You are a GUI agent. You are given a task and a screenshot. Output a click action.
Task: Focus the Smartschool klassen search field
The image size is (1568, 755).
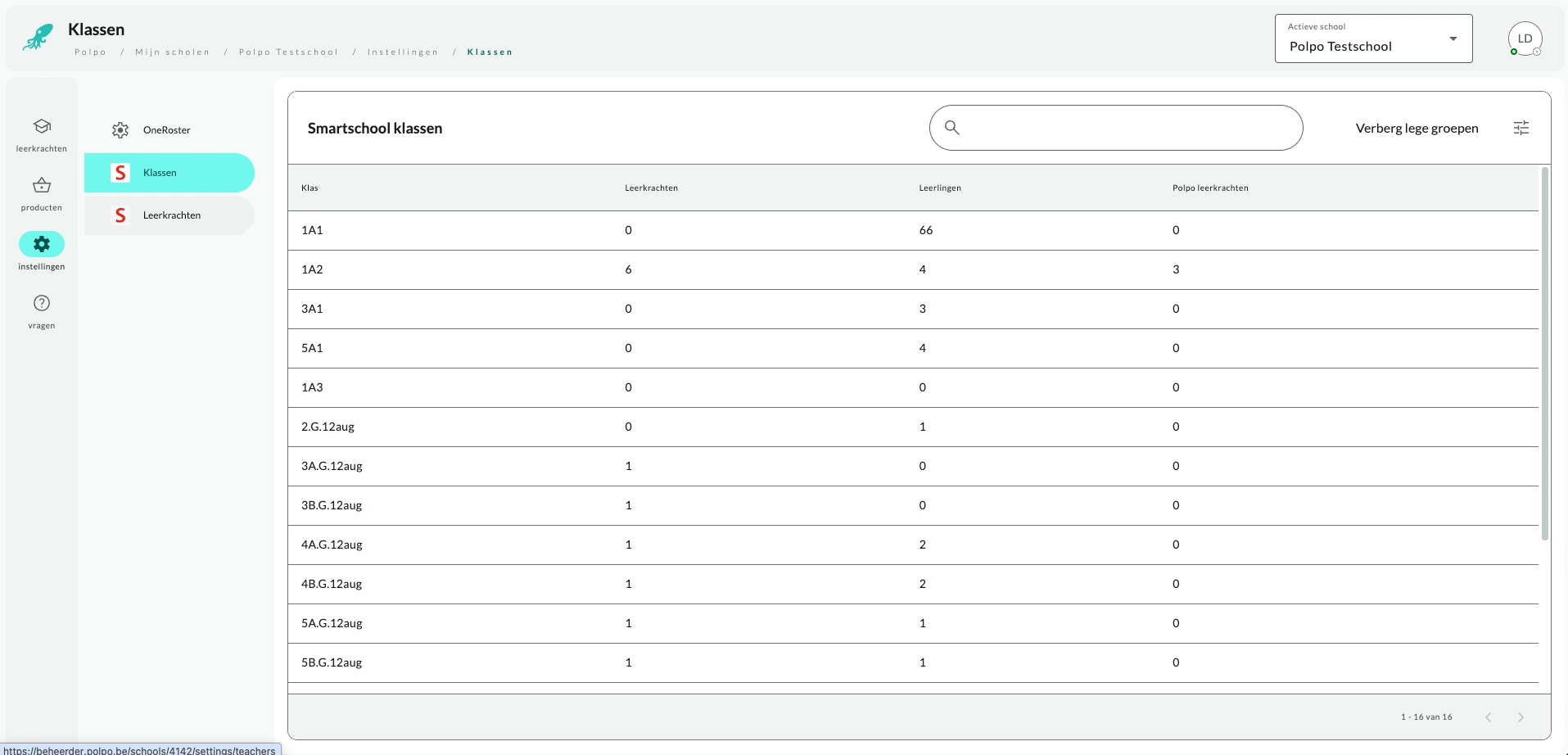click(1116, 128)
